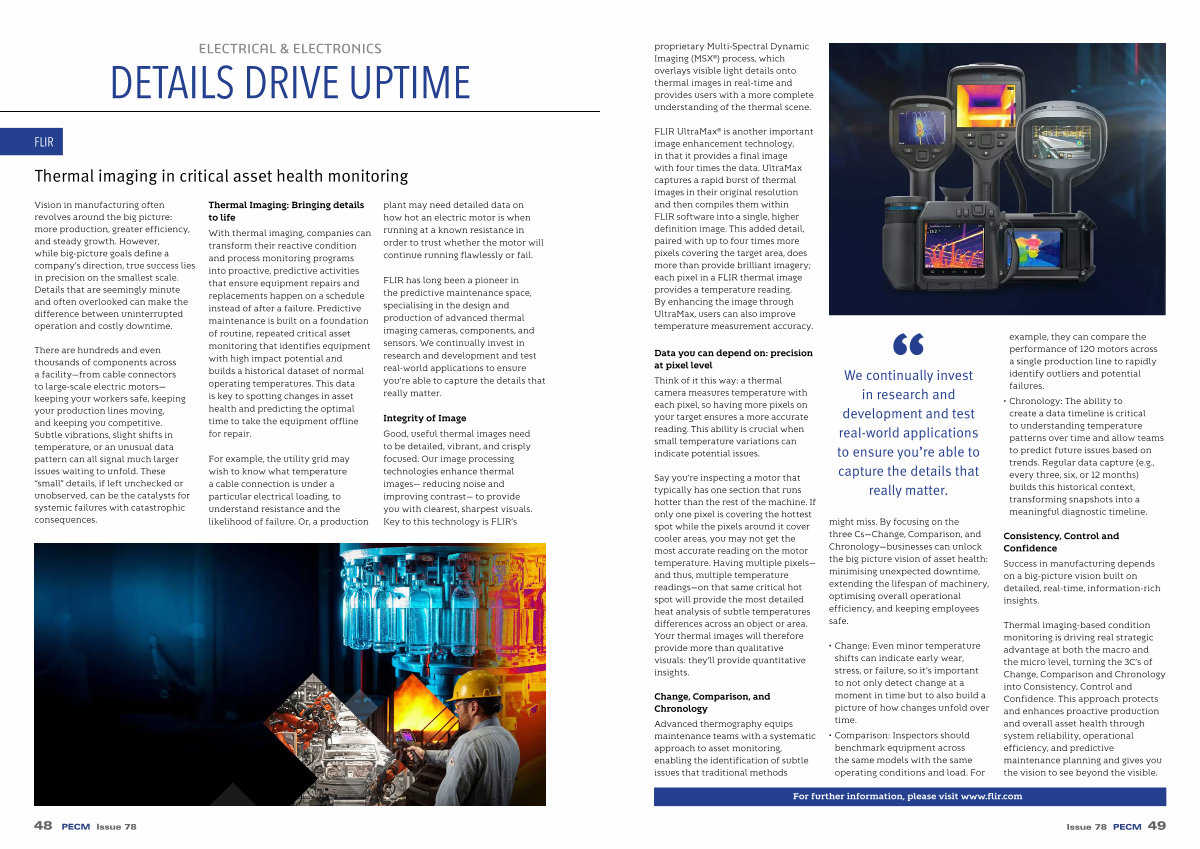Click the 'We continually invest' pull quote
Screen dimensions: 1200x849
(x=910, y=433)
